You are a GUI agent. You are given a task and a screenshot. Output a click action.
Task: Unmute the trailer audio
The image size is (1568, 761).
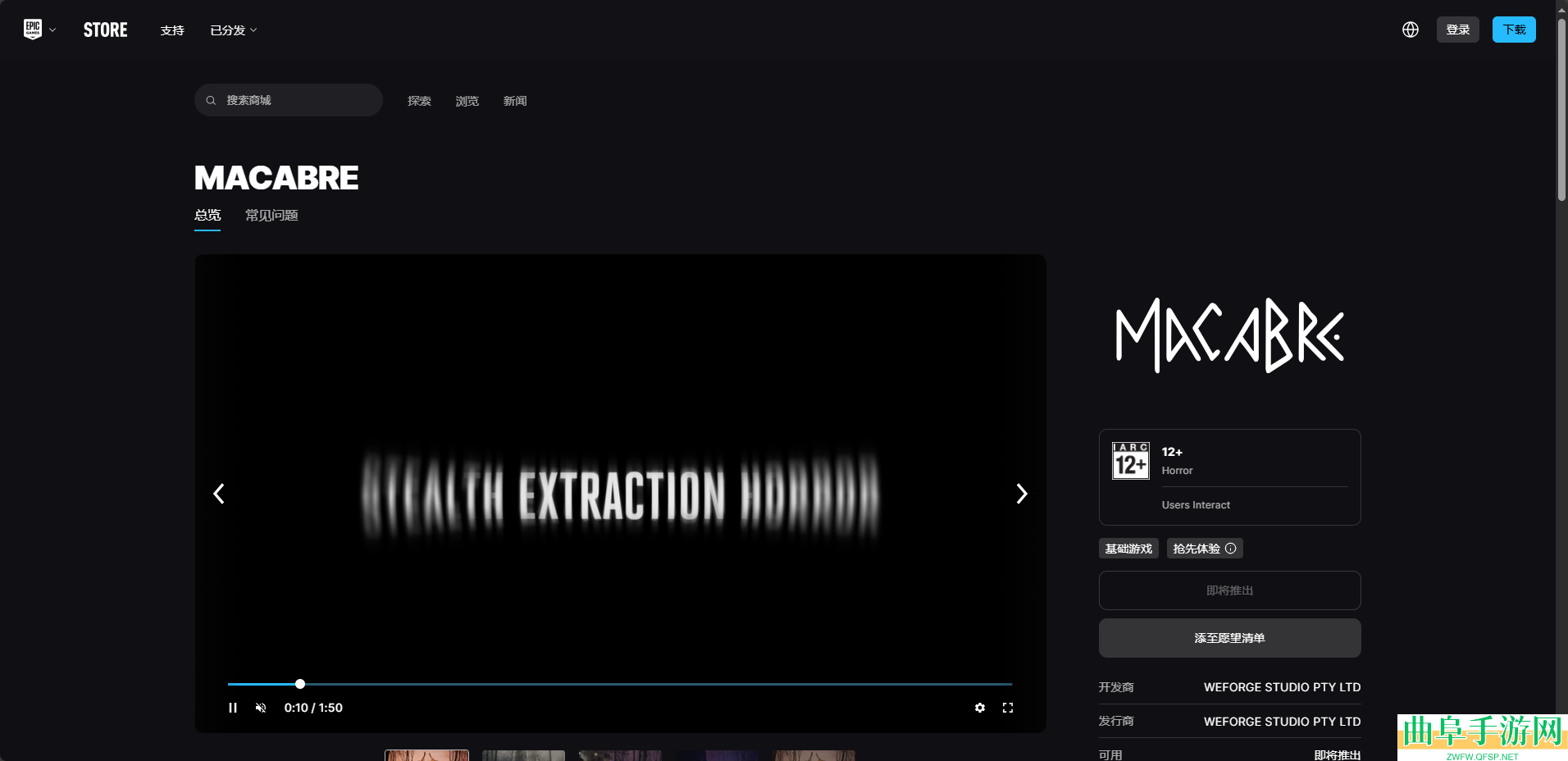tap(261, 708)
